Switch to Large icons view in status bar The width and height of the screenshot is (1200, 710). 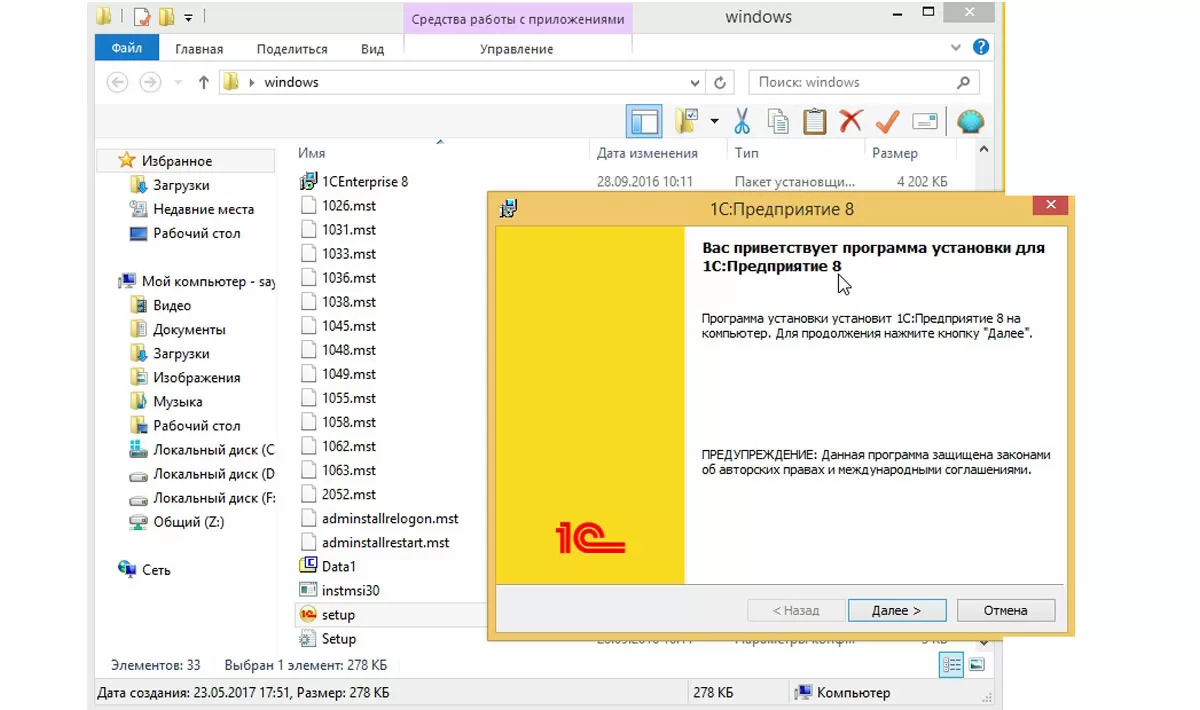(x=977, y=665)
